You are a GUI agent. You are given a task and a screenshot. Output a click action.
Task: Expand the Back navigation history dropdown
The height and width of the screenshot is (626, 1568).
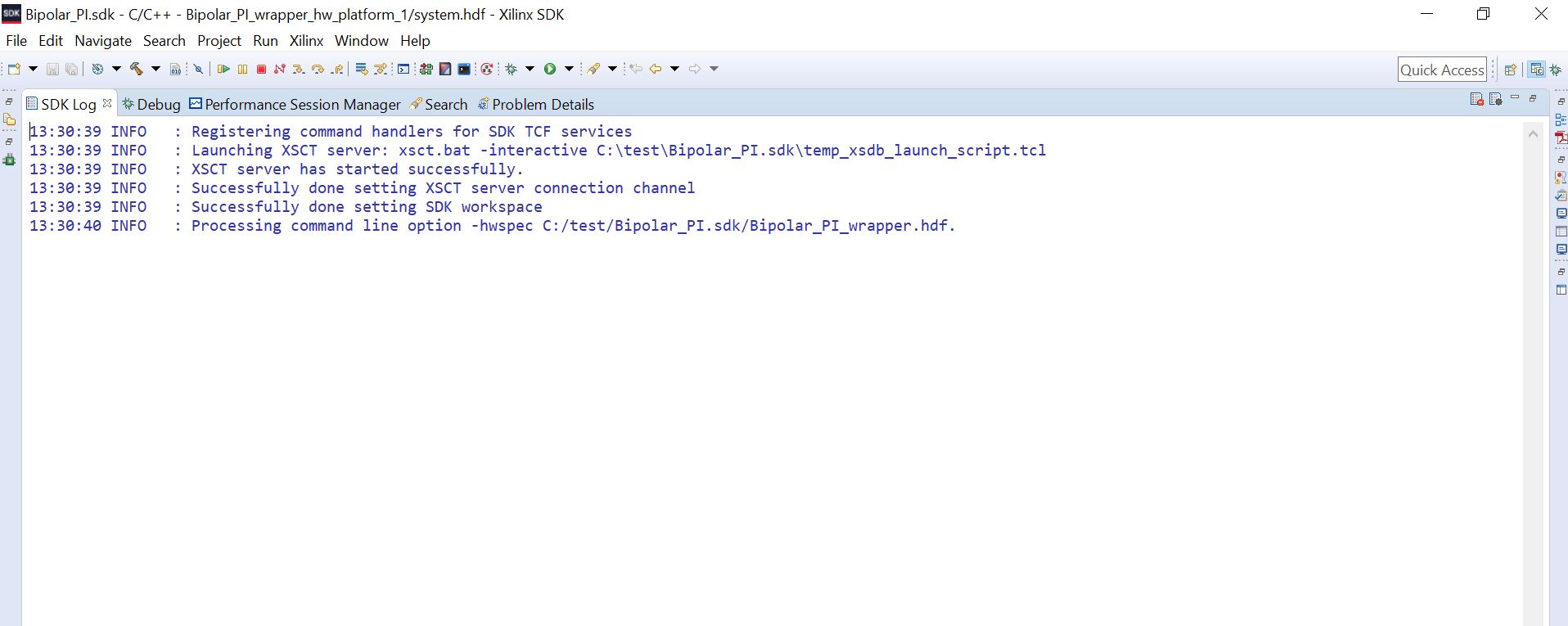tap(675, 70)
